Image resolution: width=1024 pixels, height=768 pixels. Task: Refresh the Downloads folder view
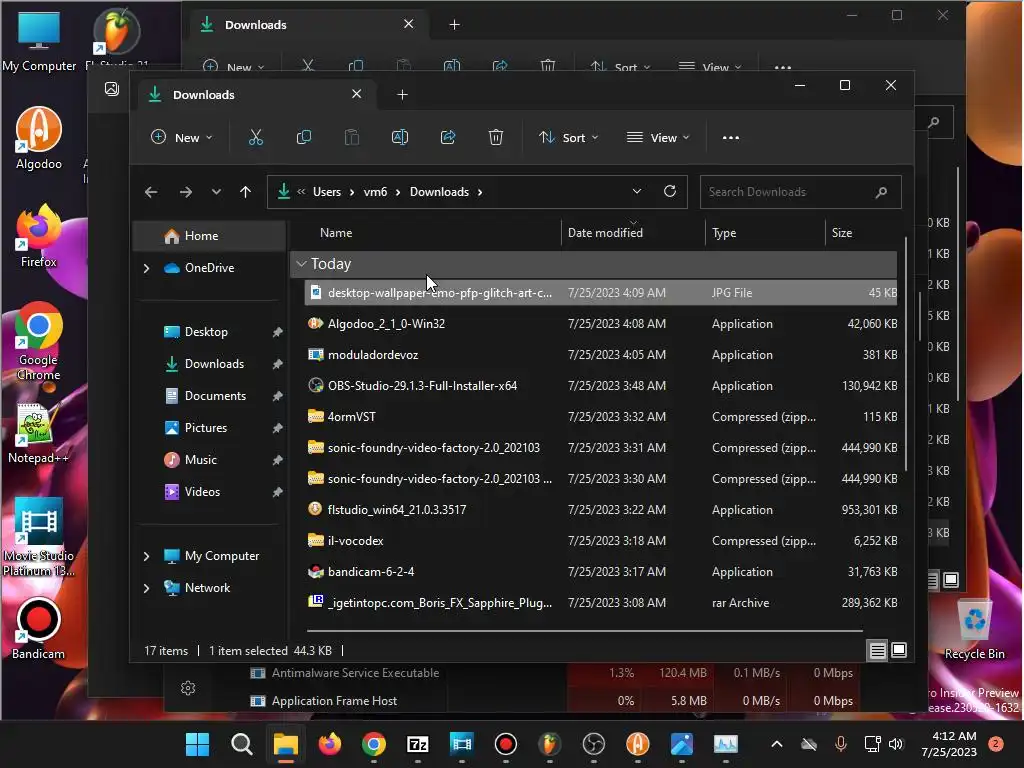(x=669, y=191)
